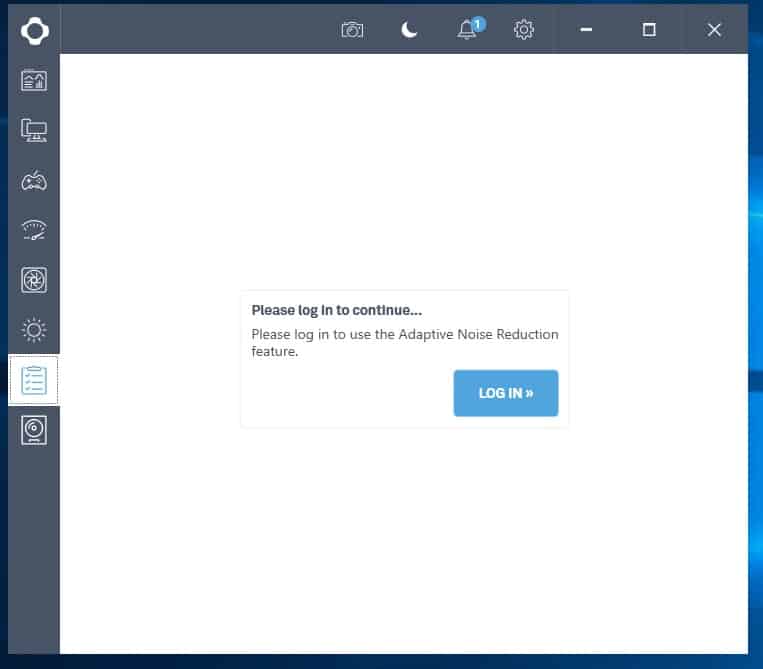
Task: Open notifications bell with badge
Action: [x=471, y=29]
